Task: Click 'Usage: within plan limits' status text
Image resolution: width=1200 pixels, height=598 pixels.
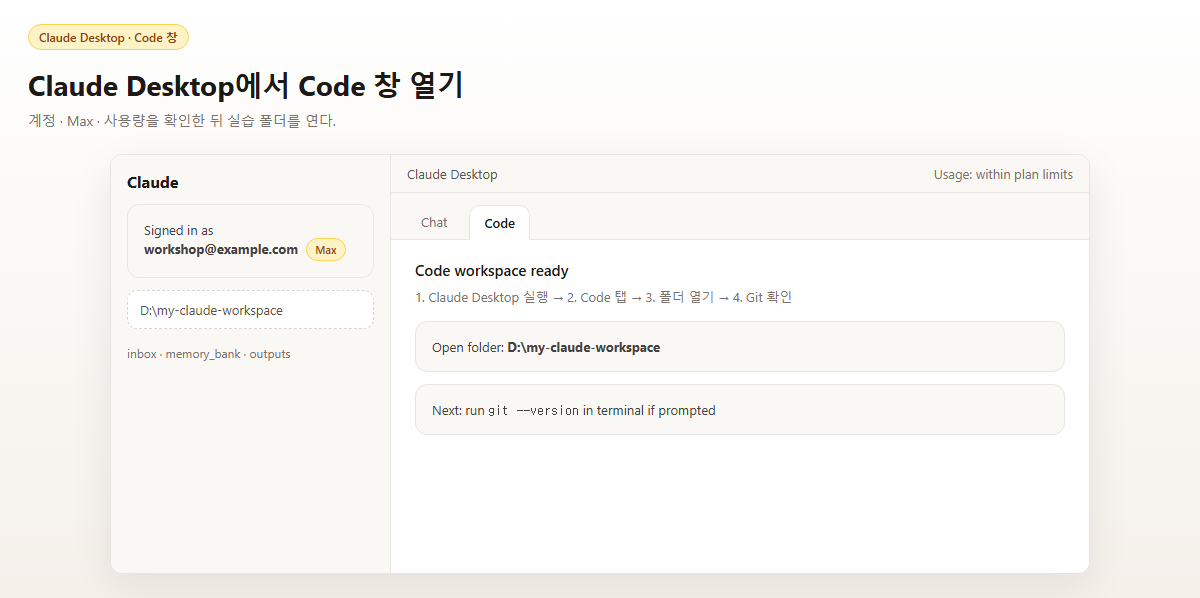Action: click(1003, 174)
